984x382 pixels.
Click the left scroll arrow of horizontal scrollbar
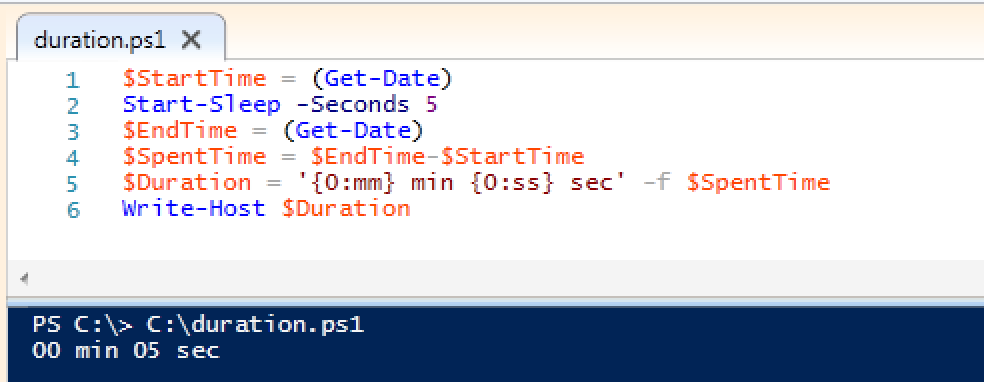(x=24, y=279)
